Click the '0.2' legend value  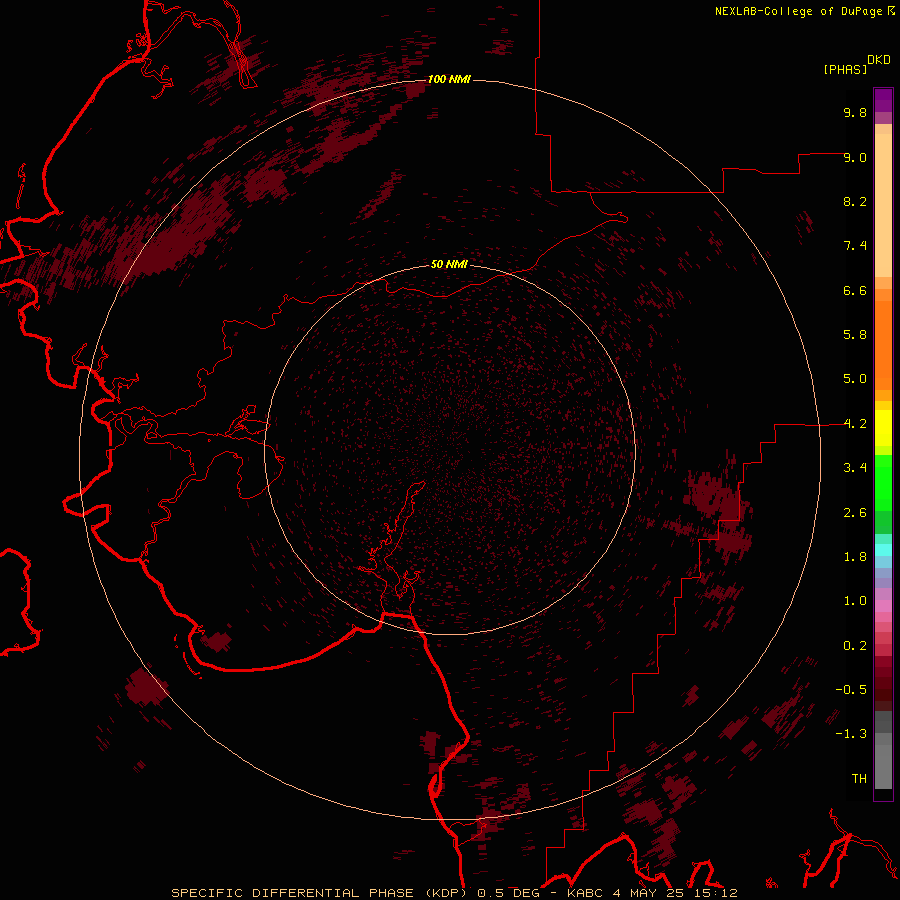(855, 646)
